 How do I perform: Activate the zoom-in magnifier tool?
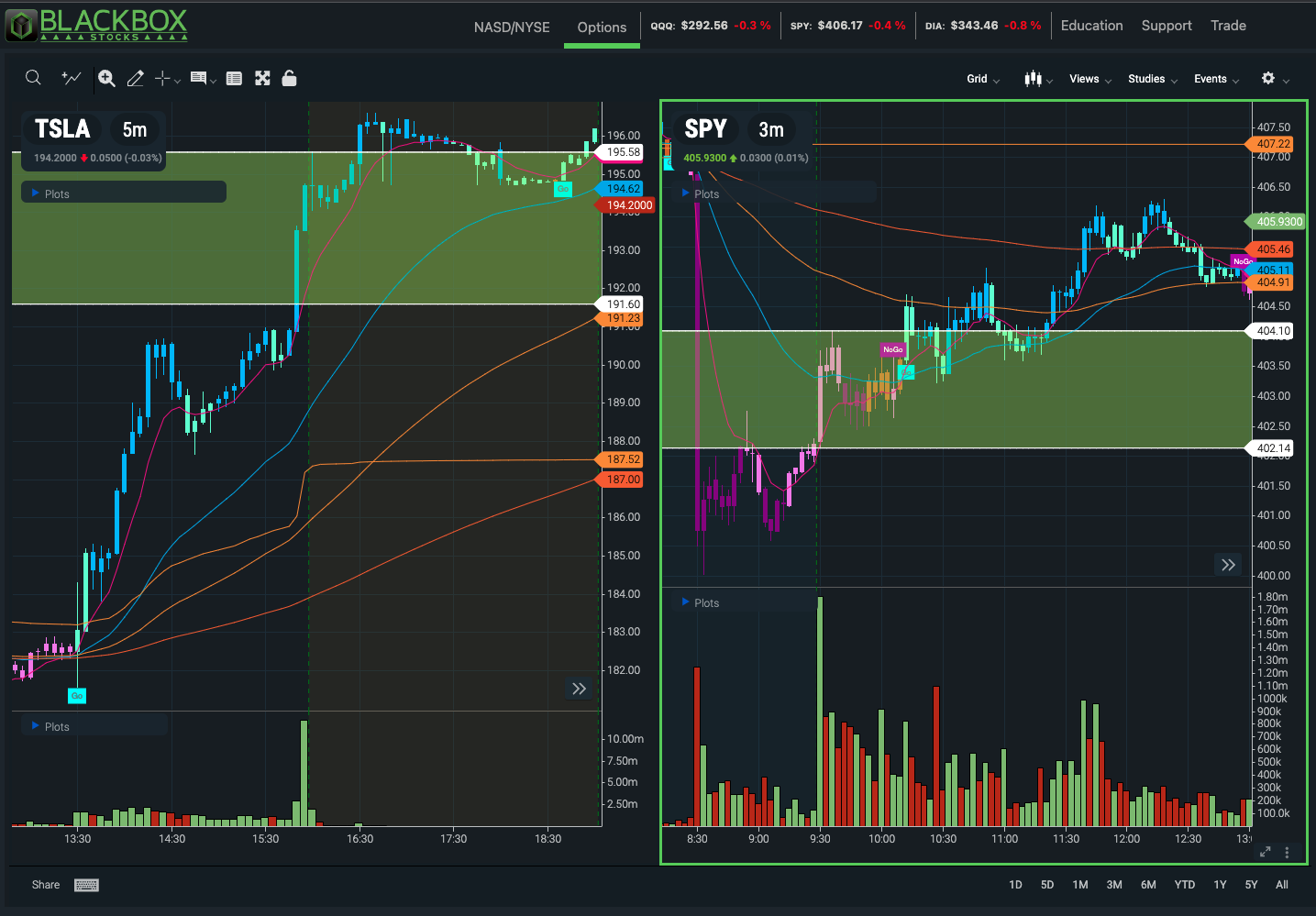[x=106, y=79]
